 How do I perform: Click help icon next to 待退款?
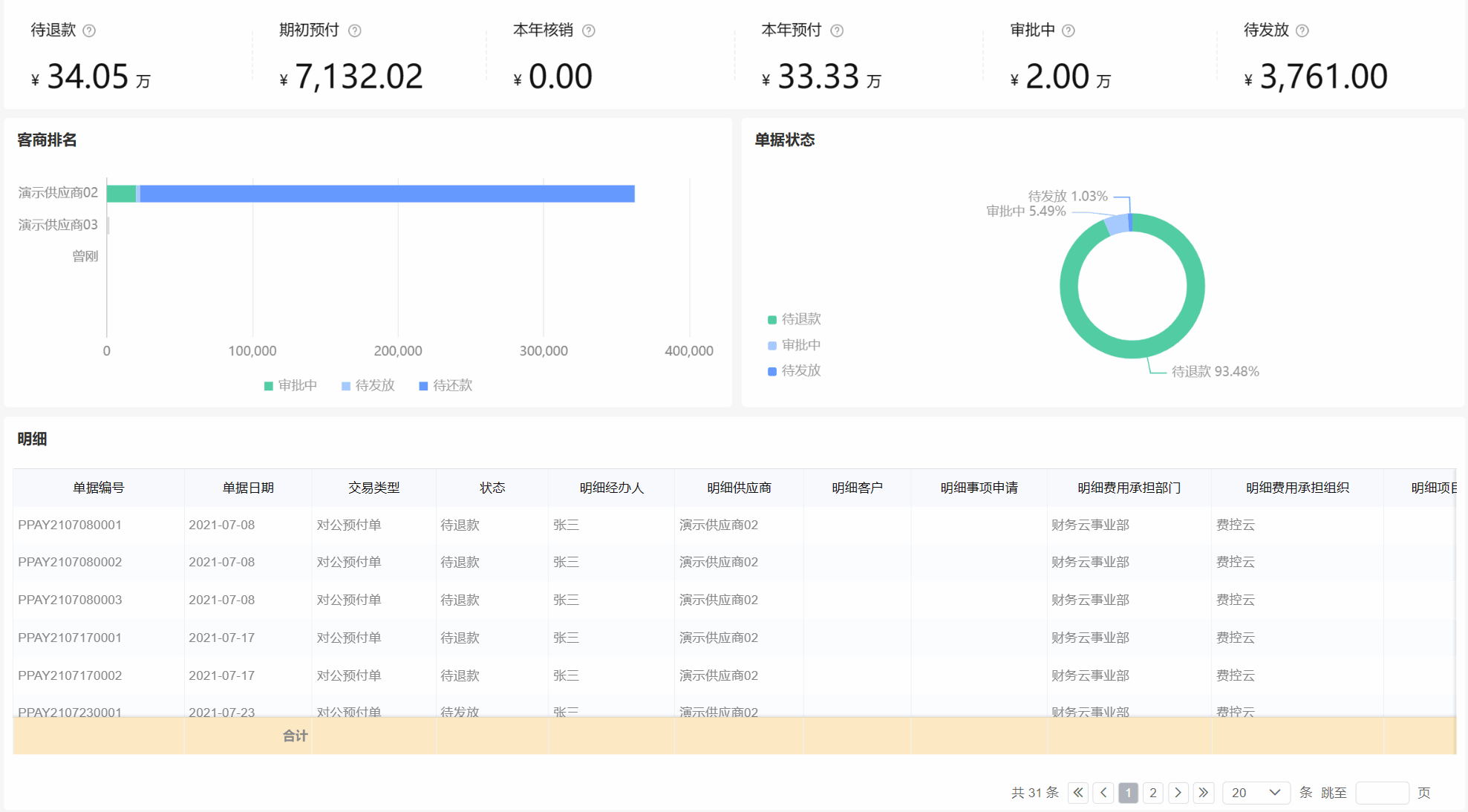pos(89,30)
